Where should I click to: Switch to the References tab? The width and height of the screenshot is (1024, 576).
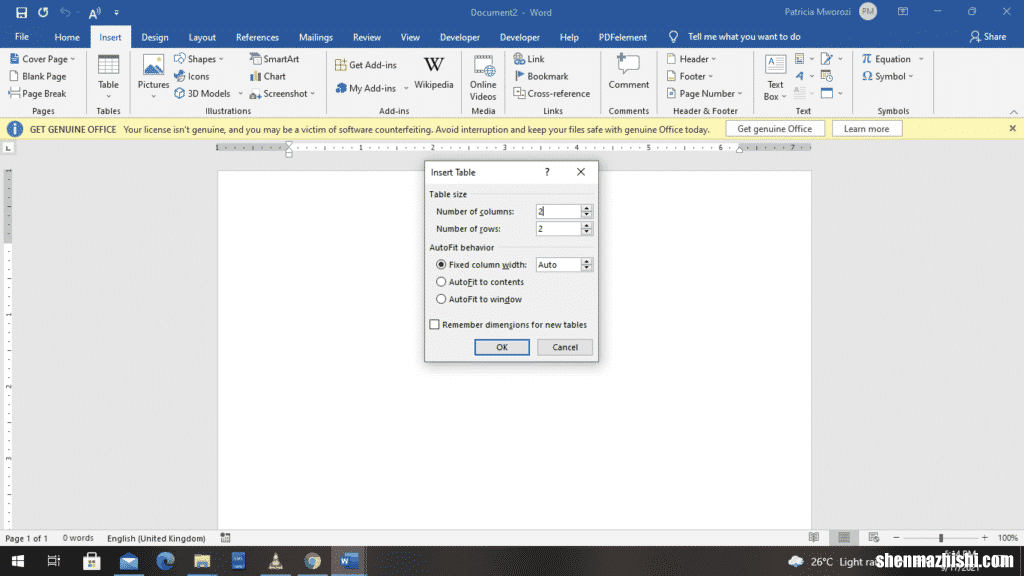(257, 37)
